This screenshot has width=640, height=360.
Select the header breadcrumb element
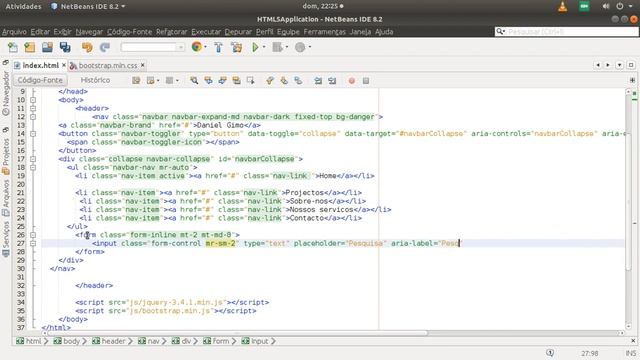[x=109, y=341]
